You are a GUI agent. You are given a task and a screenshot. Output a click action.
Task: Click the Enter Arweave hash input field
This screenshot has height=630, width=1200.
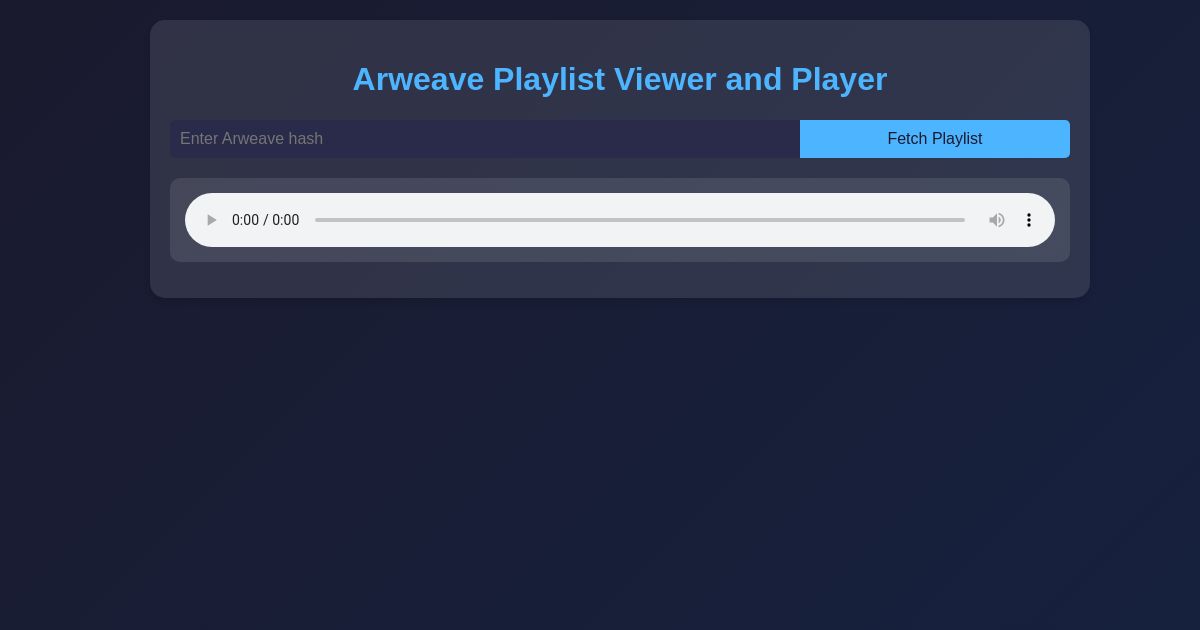[485, 139]
